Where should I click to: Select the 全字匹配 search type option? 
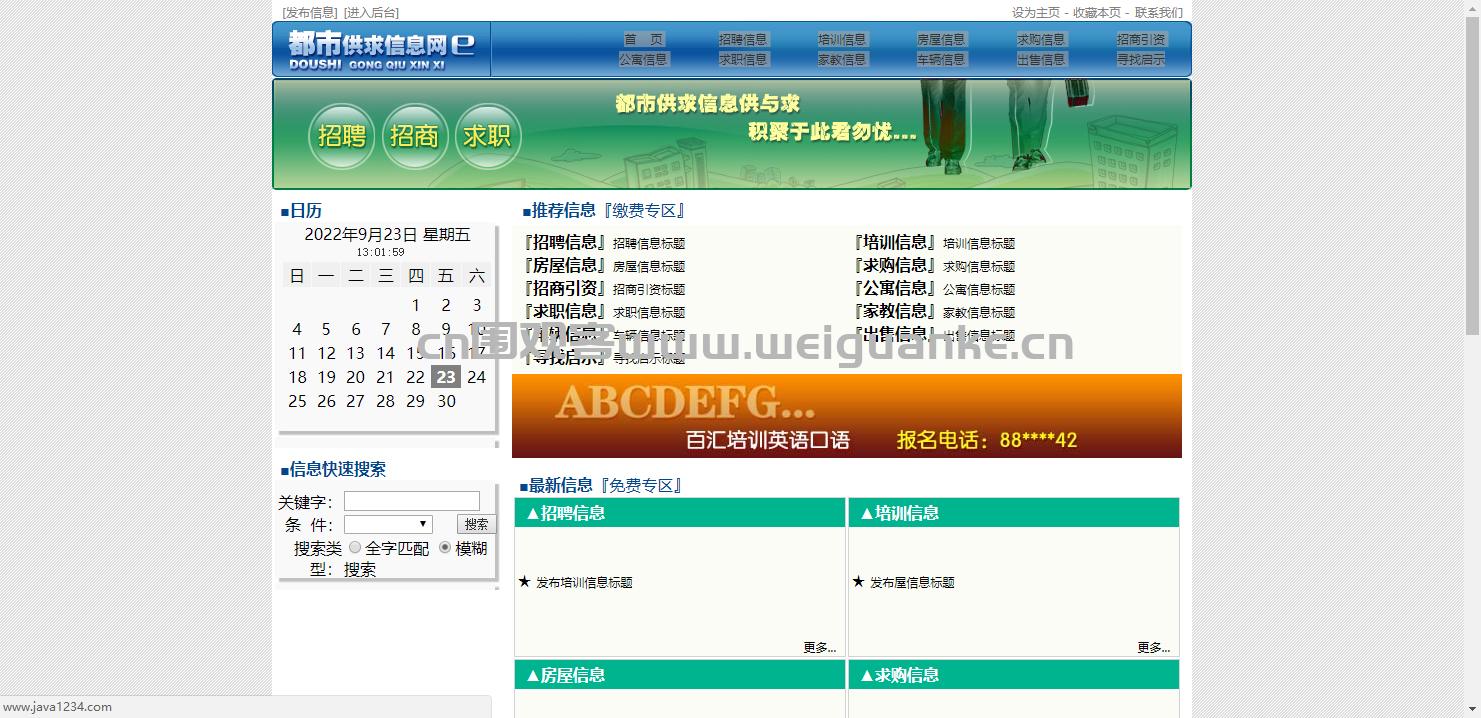[x=355, y=548]
